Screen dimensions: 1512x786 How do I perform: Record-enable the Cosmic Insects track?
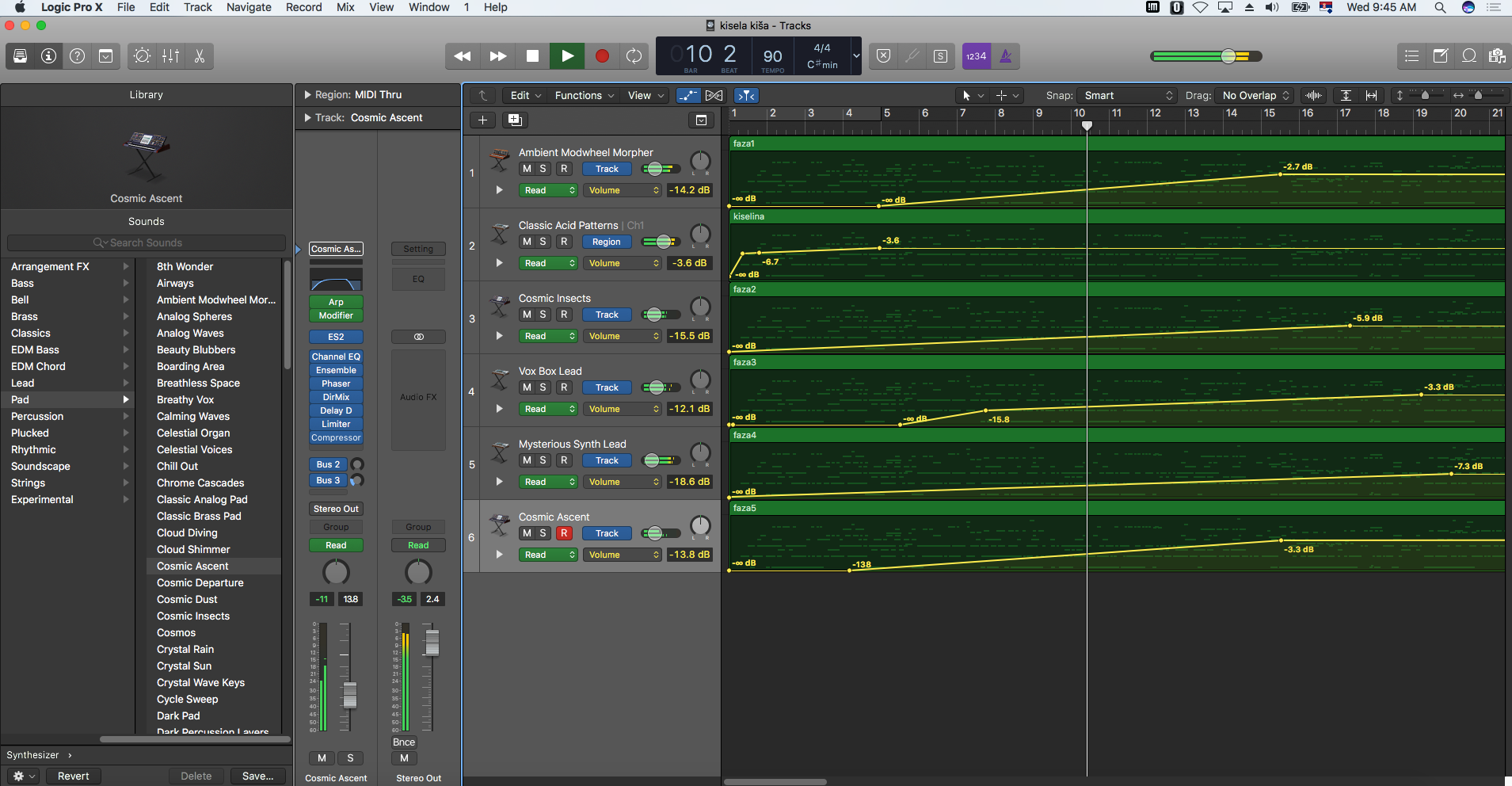pyautogui.click(x=564, y=315)
